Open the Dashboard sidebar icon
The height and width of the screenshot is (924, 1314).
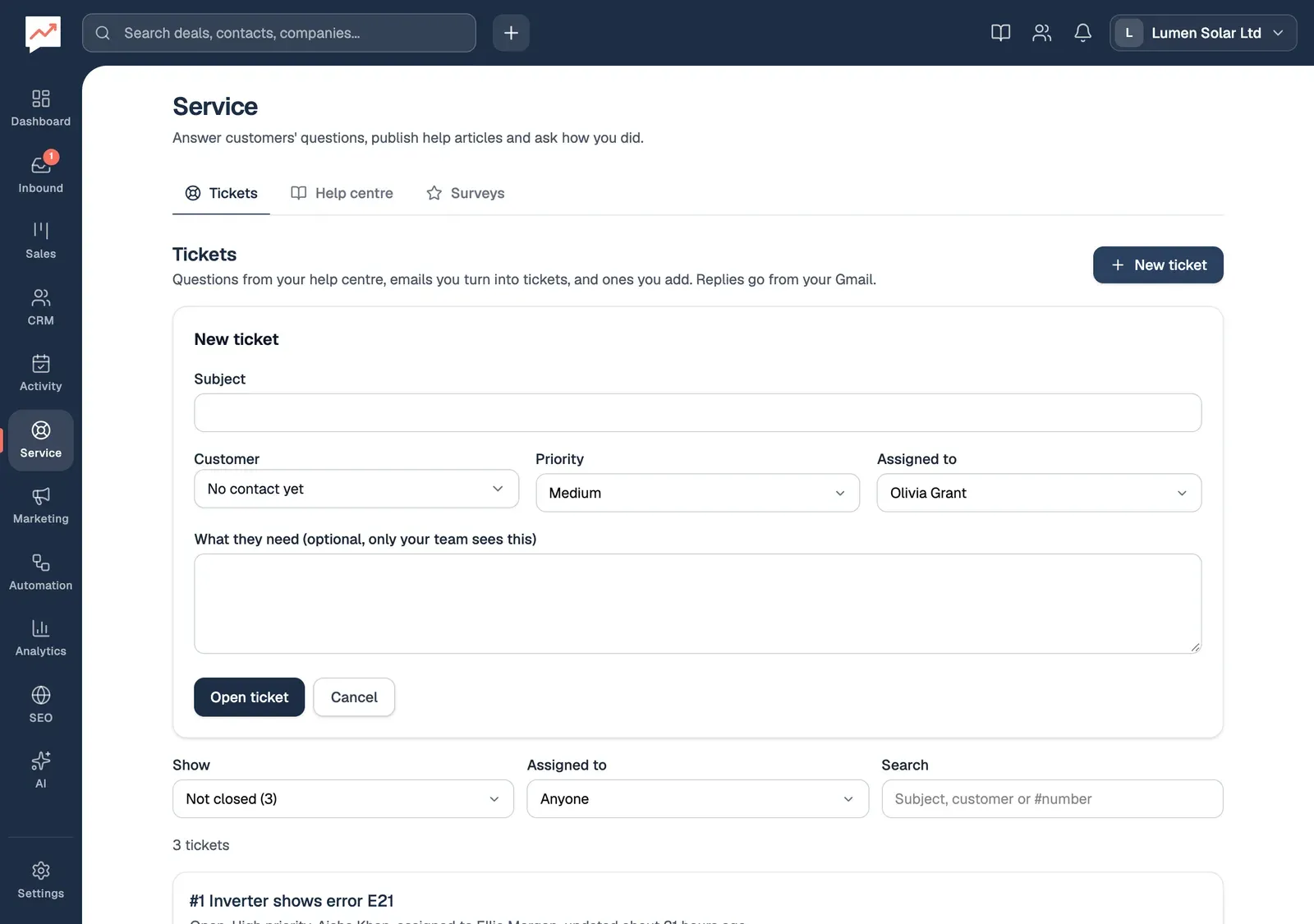pos(40,108)
